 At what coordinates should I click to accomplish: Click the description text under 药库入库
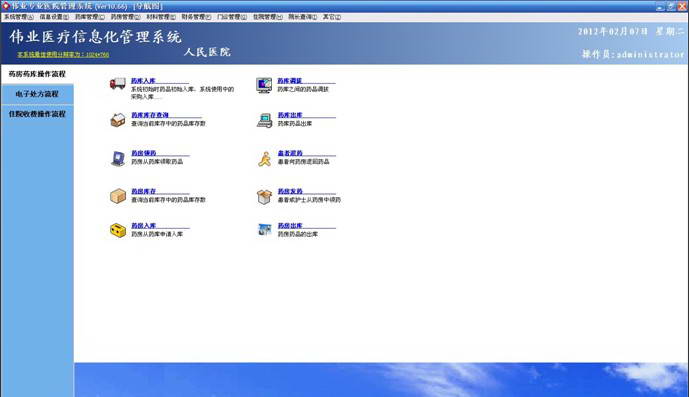coord(182,93)
